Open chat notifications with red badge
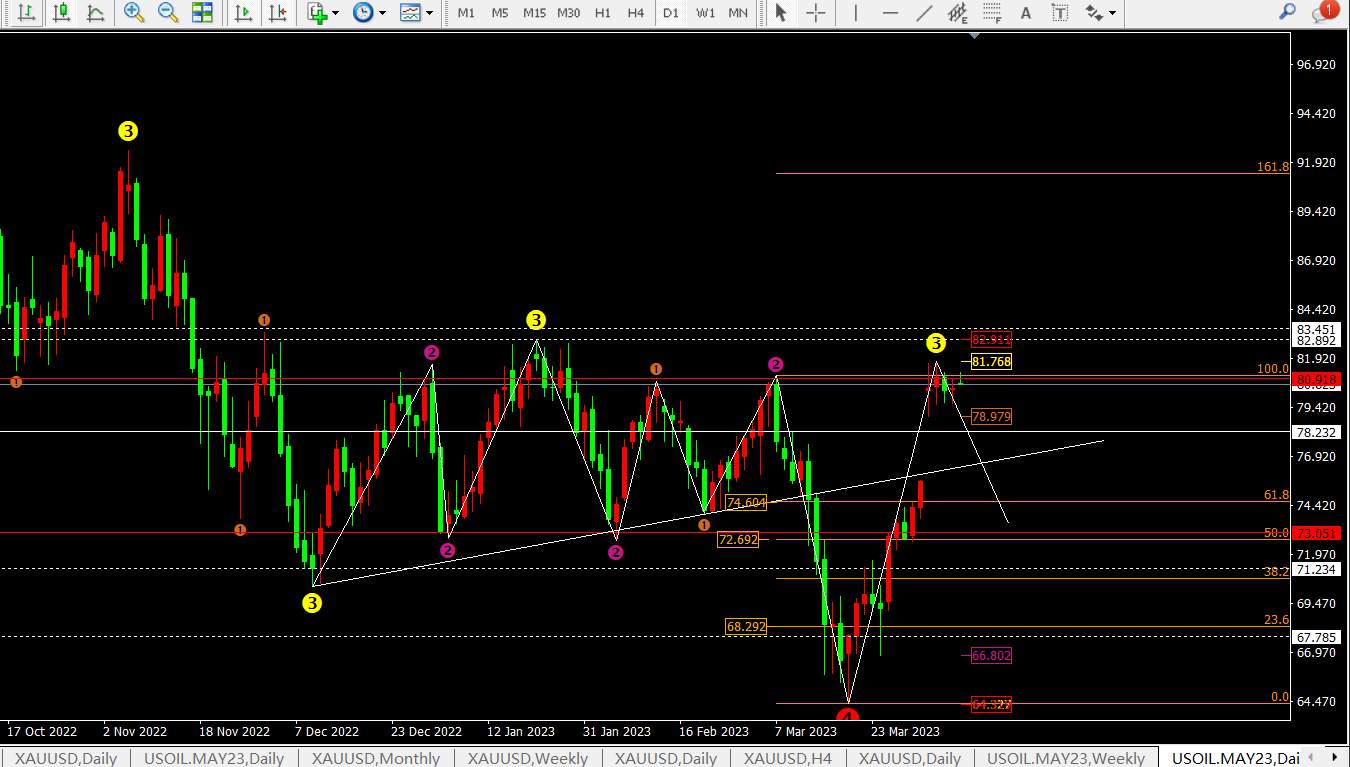This screenshot has width=1350, height=767. click(1324, 12)
